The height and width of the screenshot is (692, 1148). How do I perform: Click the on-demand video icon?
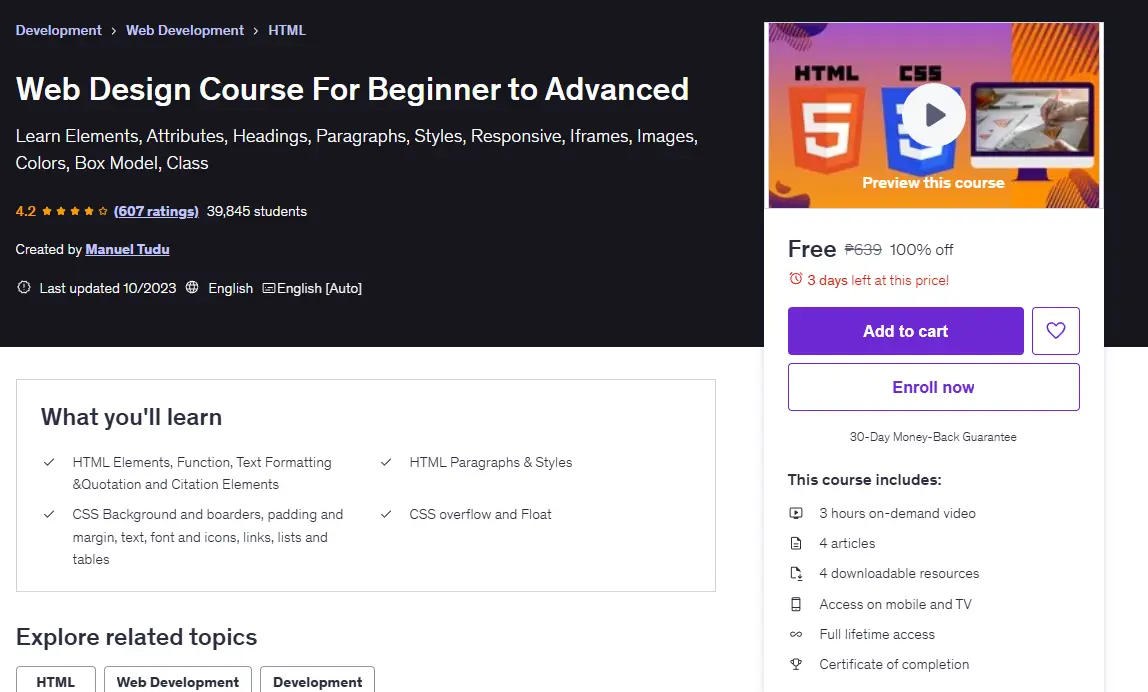(x=796, y=513)
